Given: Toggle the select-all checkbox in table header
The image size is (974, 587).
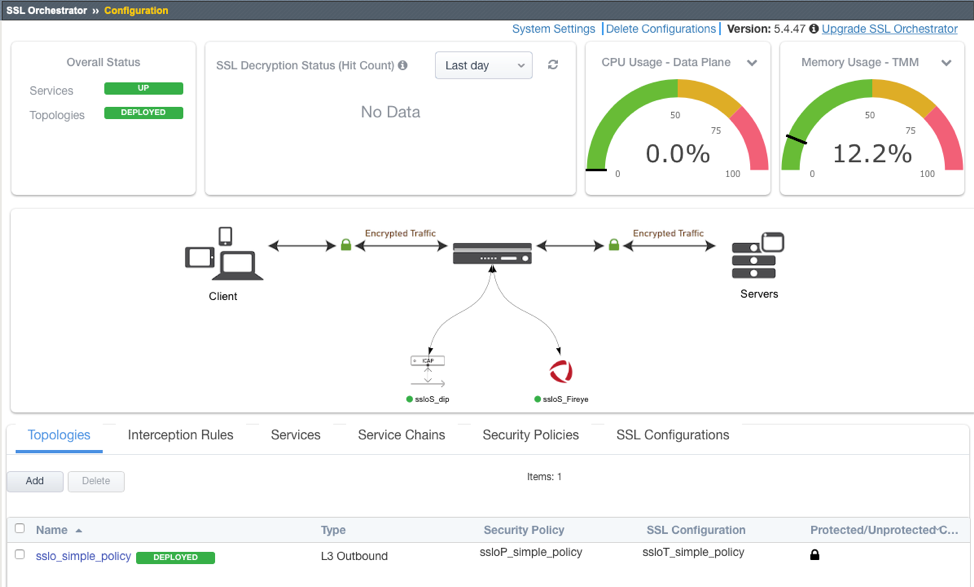Looking at the screenshot, I should pos(20,528).
